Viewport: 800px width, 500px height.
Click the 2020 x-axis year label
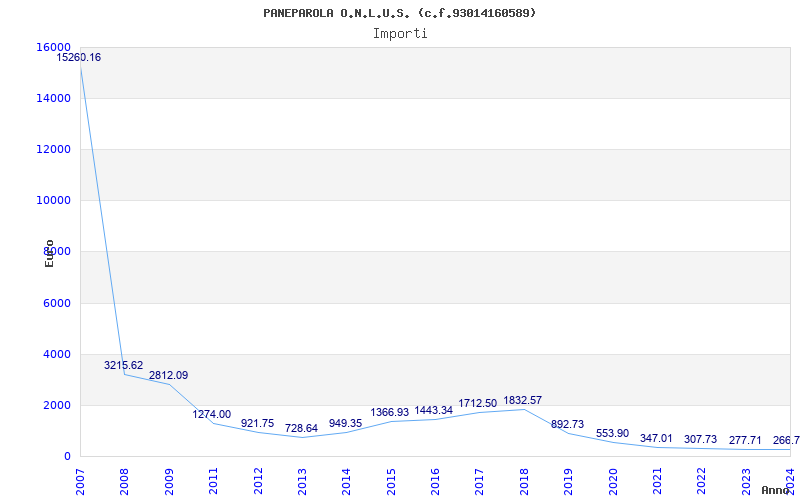tap(612, 481)
